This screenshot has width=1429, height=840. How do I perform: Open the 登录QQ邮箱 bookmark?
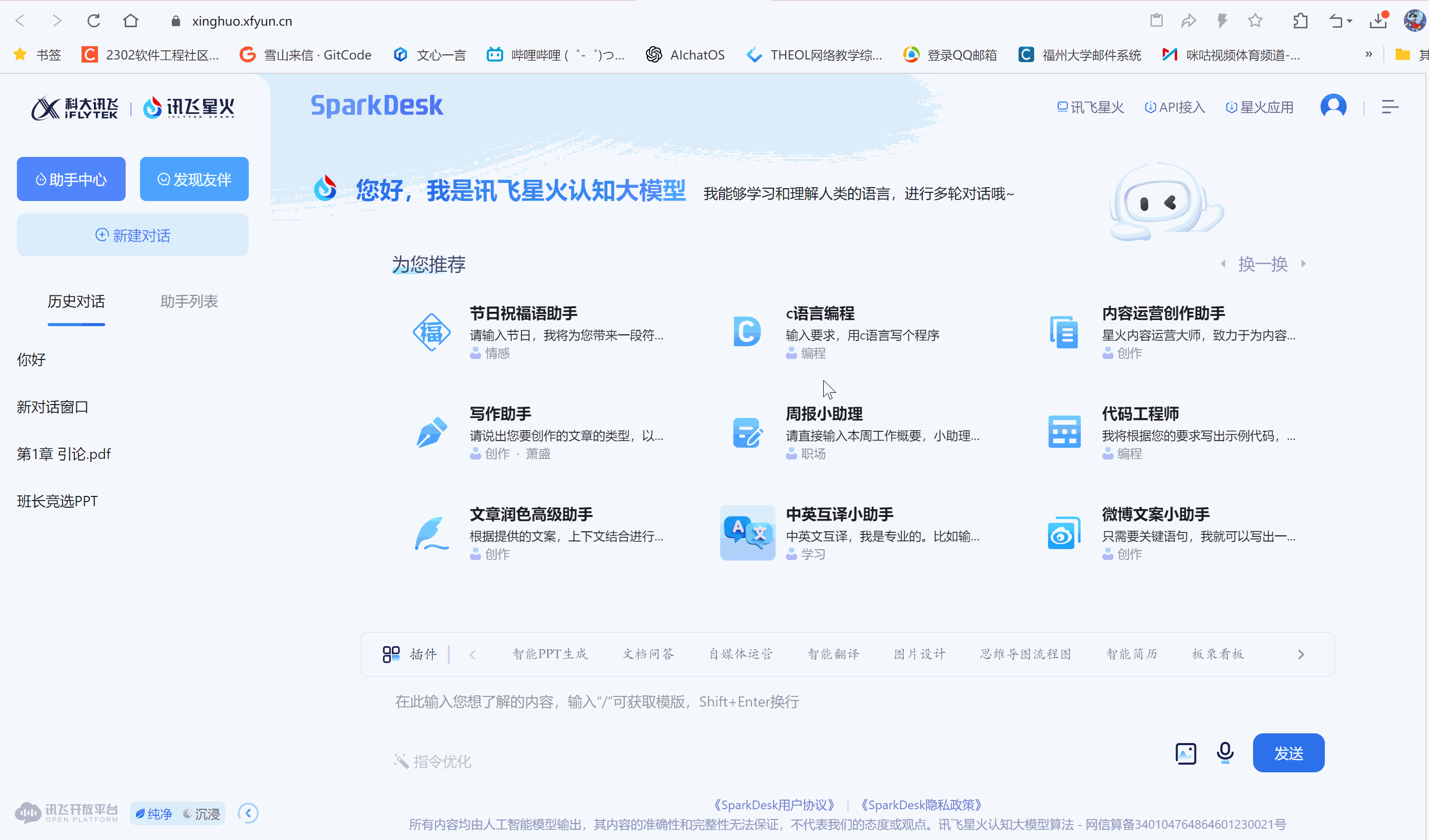950,54
